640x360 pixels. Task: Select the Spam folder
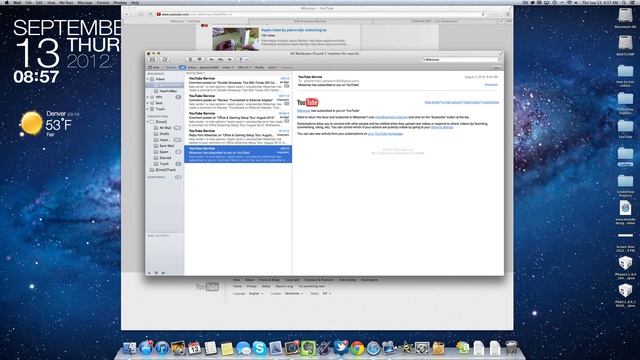165,152
